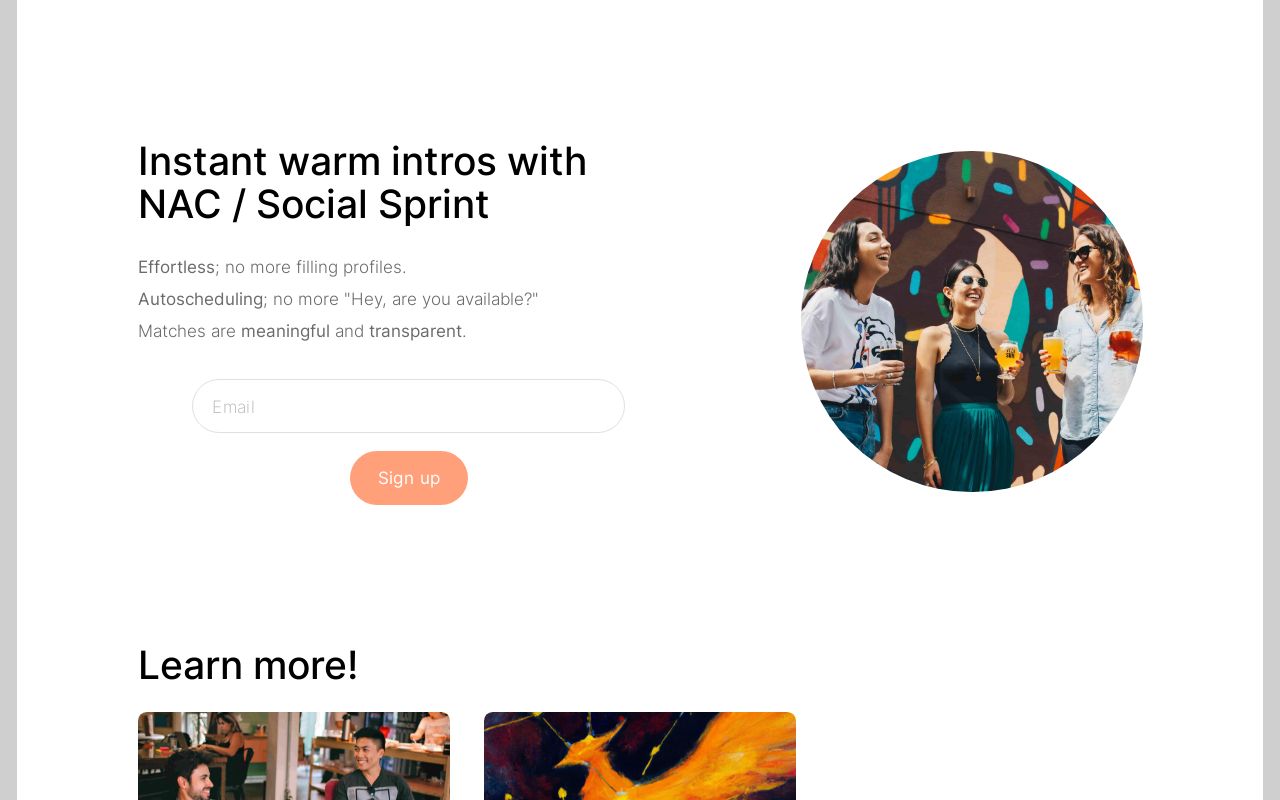
Task: Click the 'Learn more!' heading
Action: 248,665
